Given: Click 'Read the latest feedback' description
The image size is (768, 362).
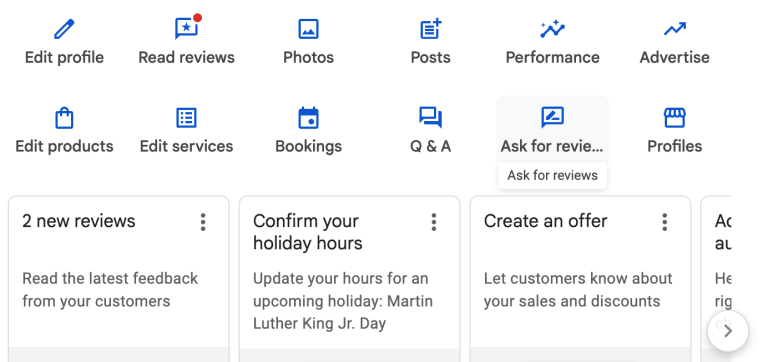Looking at the screenshot, I should pyautogui.click(x=110, y=290).
